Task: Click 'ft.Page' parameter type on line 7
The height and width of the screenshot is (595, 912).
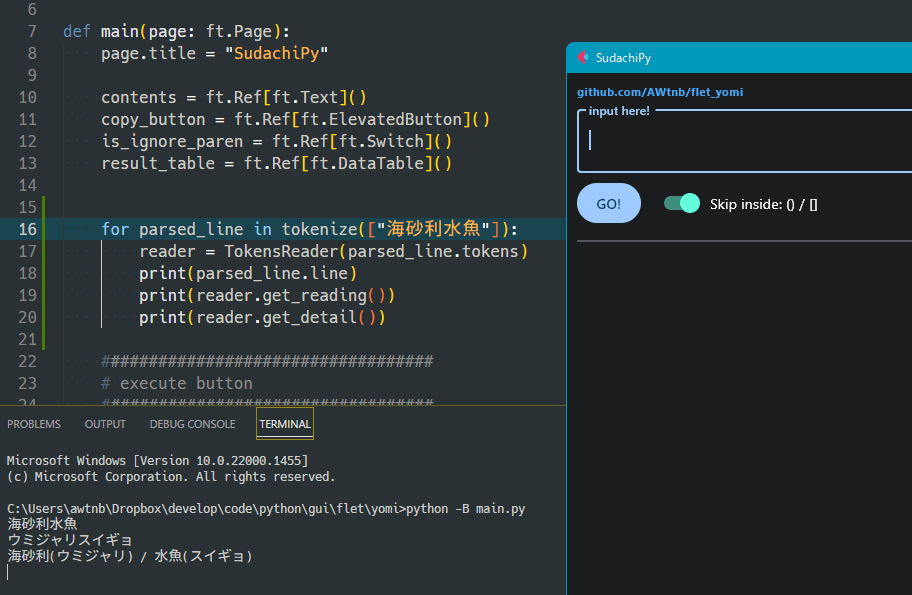Action: [x=239, y=31]
